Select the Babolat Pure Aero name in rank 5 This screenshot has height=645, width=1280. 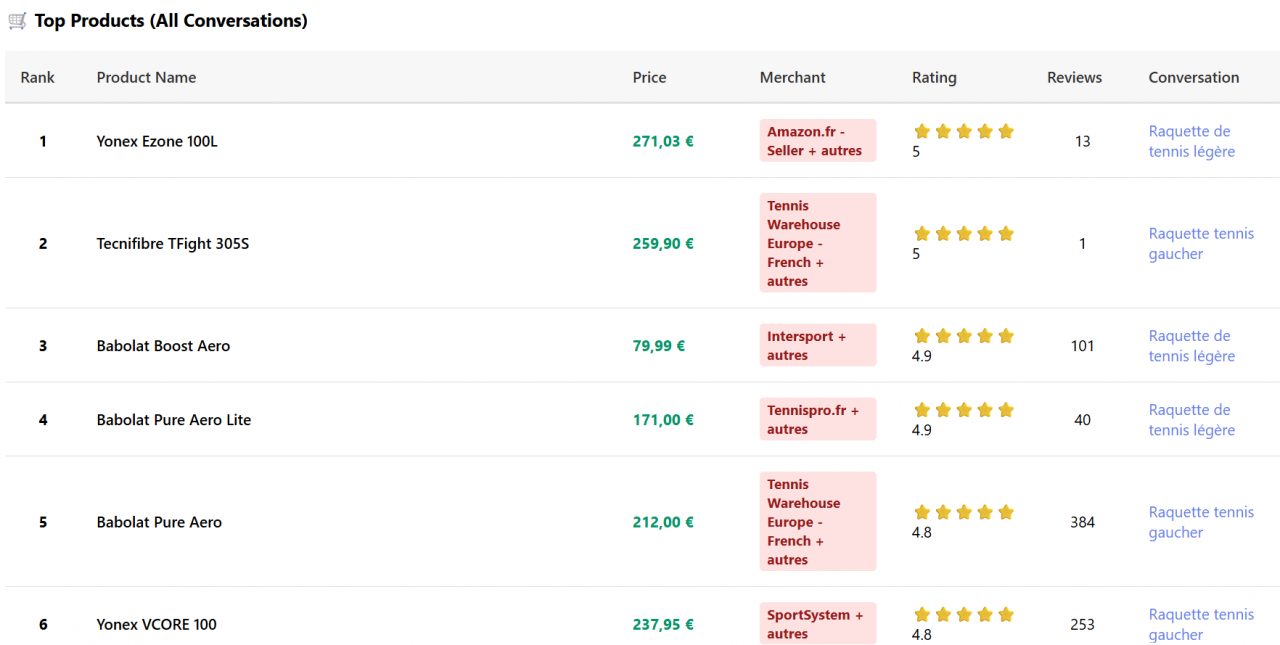coord(159,522)
